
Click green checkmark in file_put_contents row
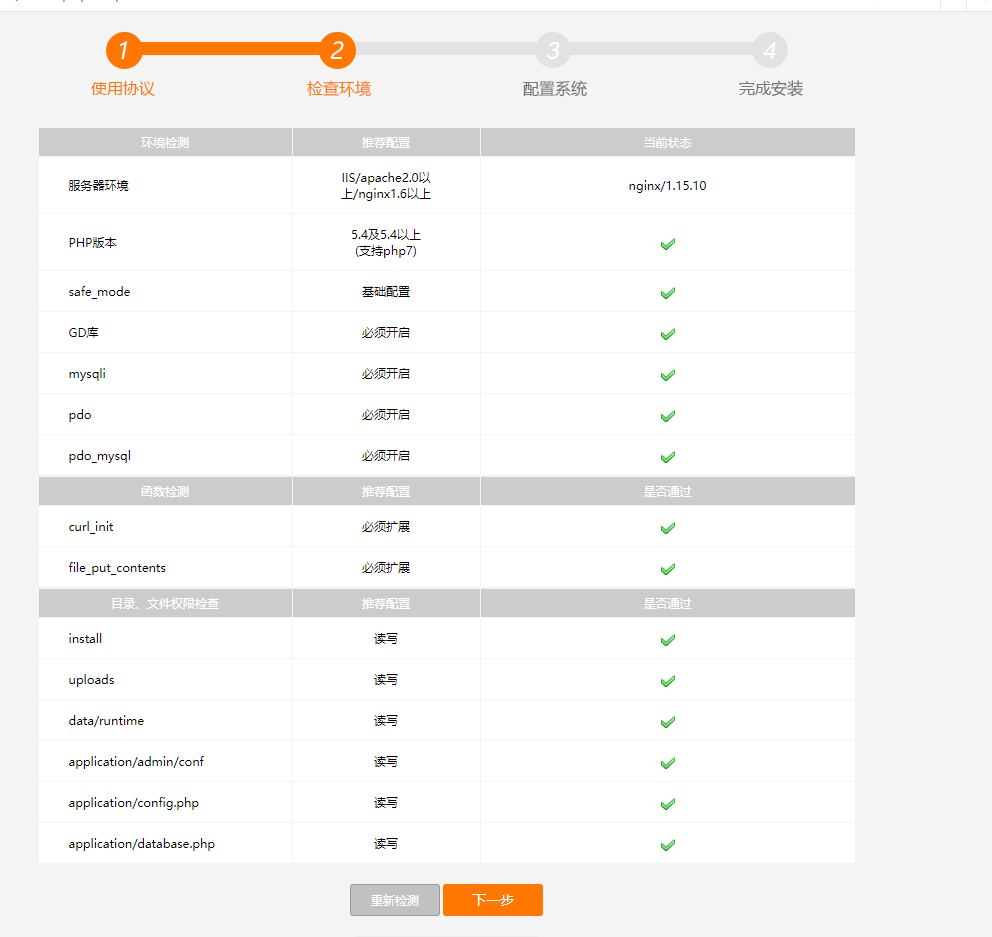(667, 569)
